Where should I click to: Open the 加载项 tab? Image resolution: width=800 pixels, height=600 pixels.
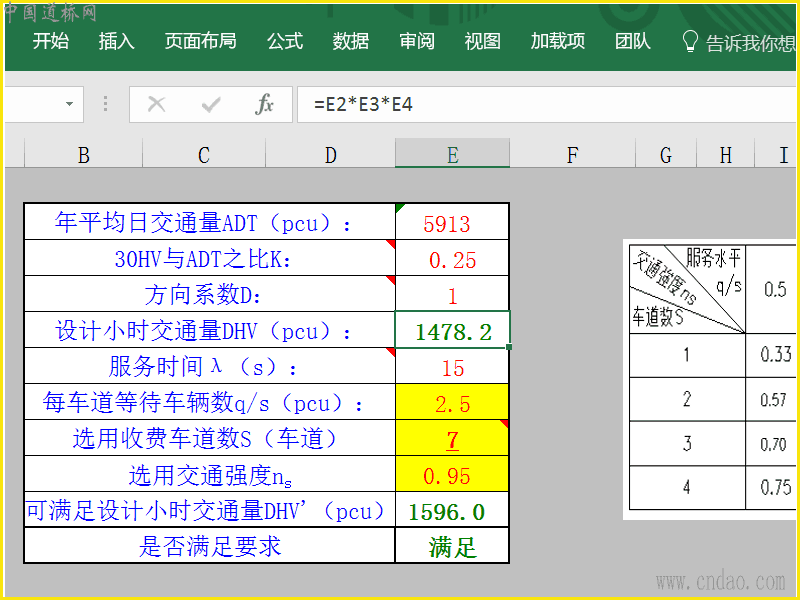pos(558,41)
